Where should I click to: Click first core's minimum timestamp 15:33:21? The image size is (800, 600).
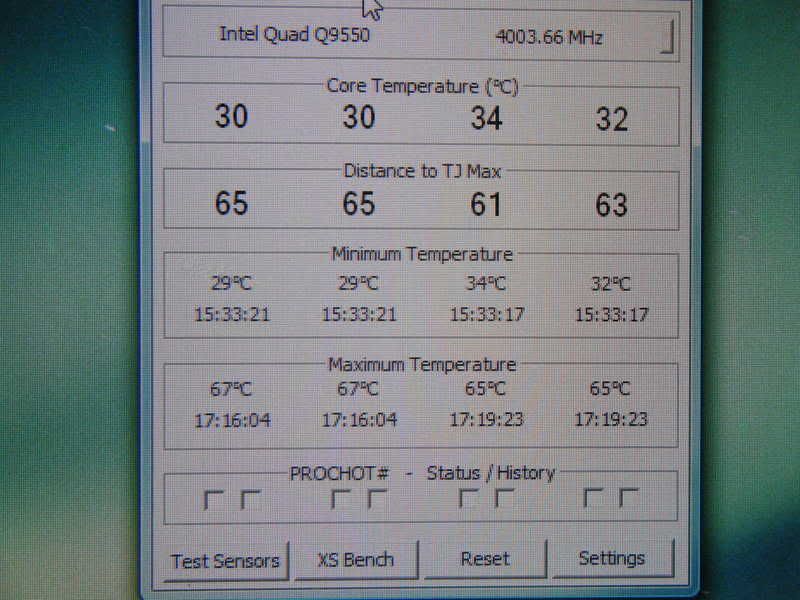tap(232, 314)
